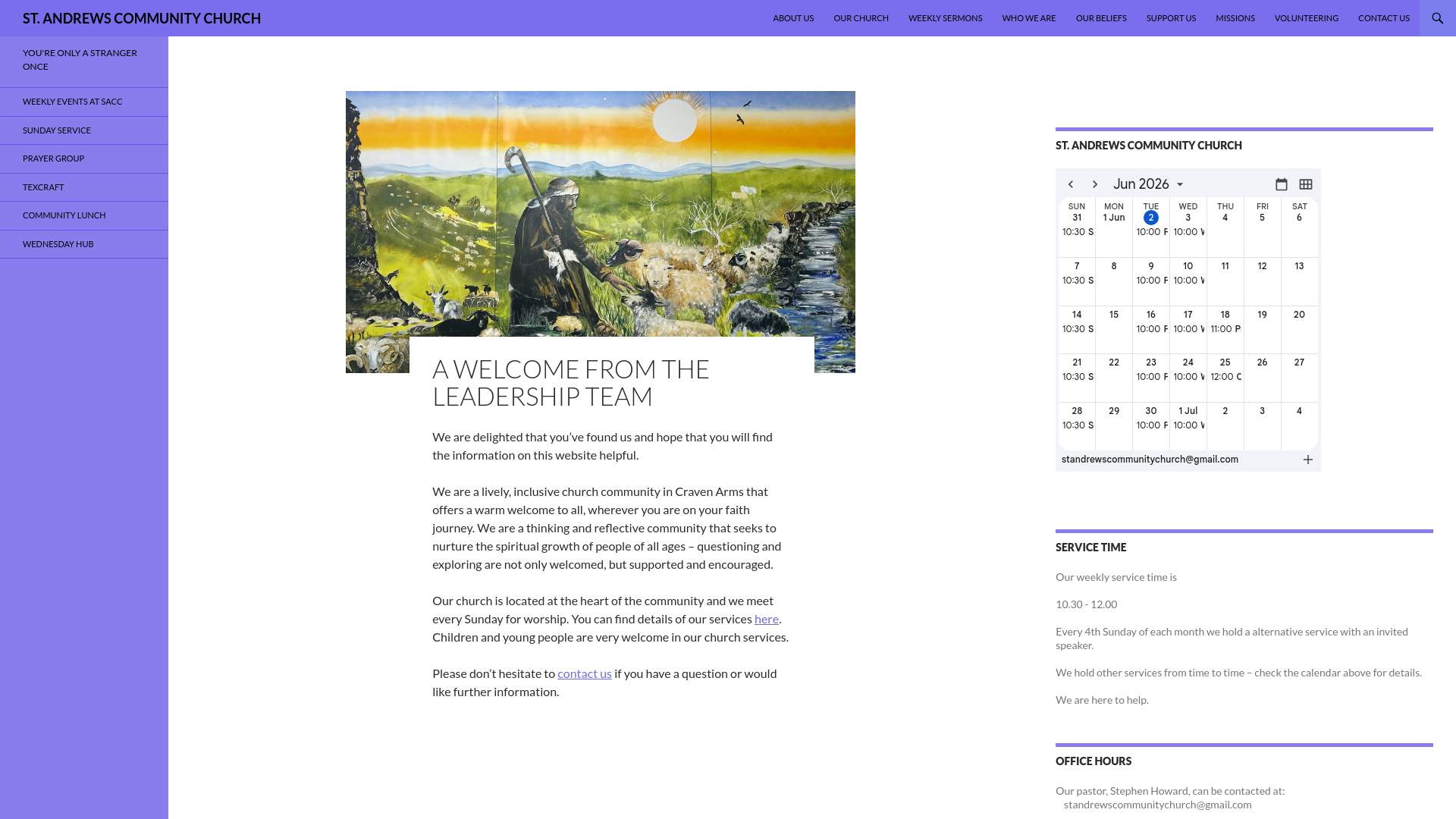Add calendar with the plus icon
Viewport: 1456px width, 819px height.
pos(1308,460)
